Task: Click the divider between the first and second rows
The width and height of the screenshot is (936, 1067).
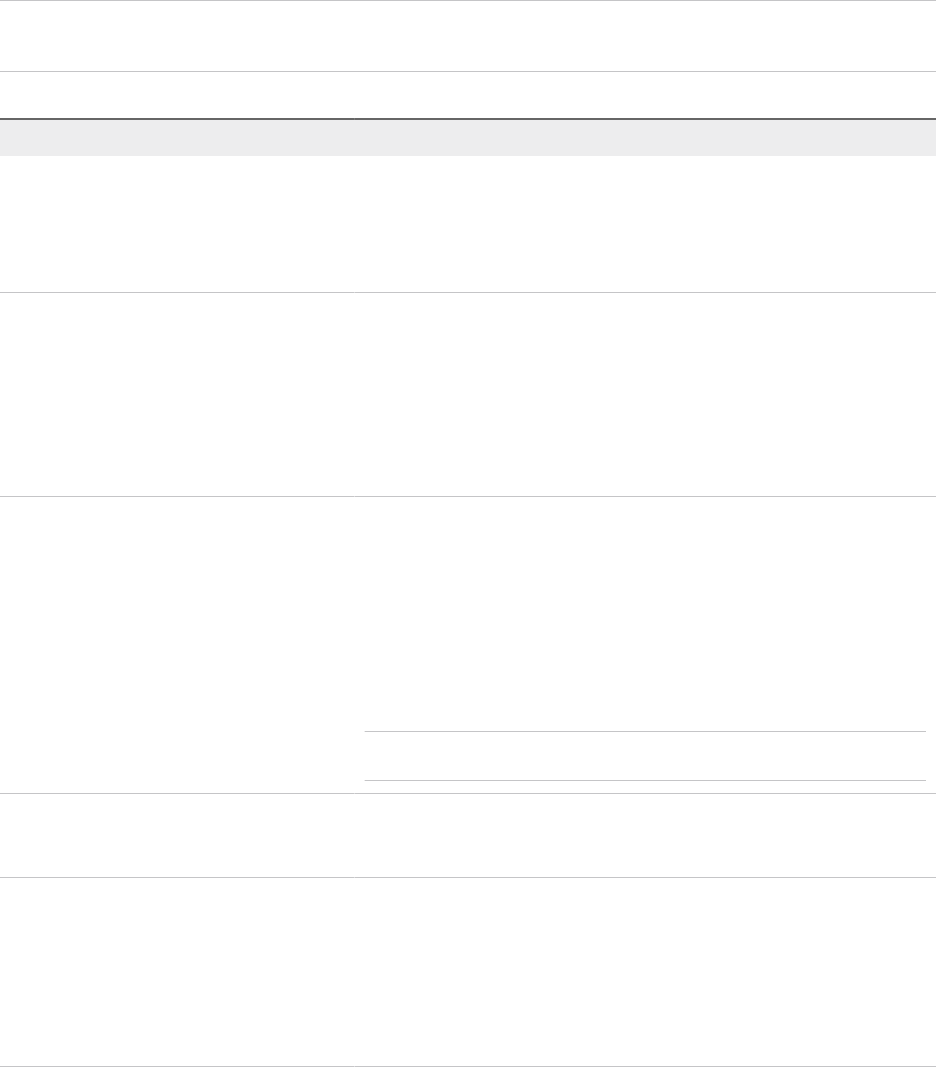Action: pyautogui.click(x=468, y=292)
